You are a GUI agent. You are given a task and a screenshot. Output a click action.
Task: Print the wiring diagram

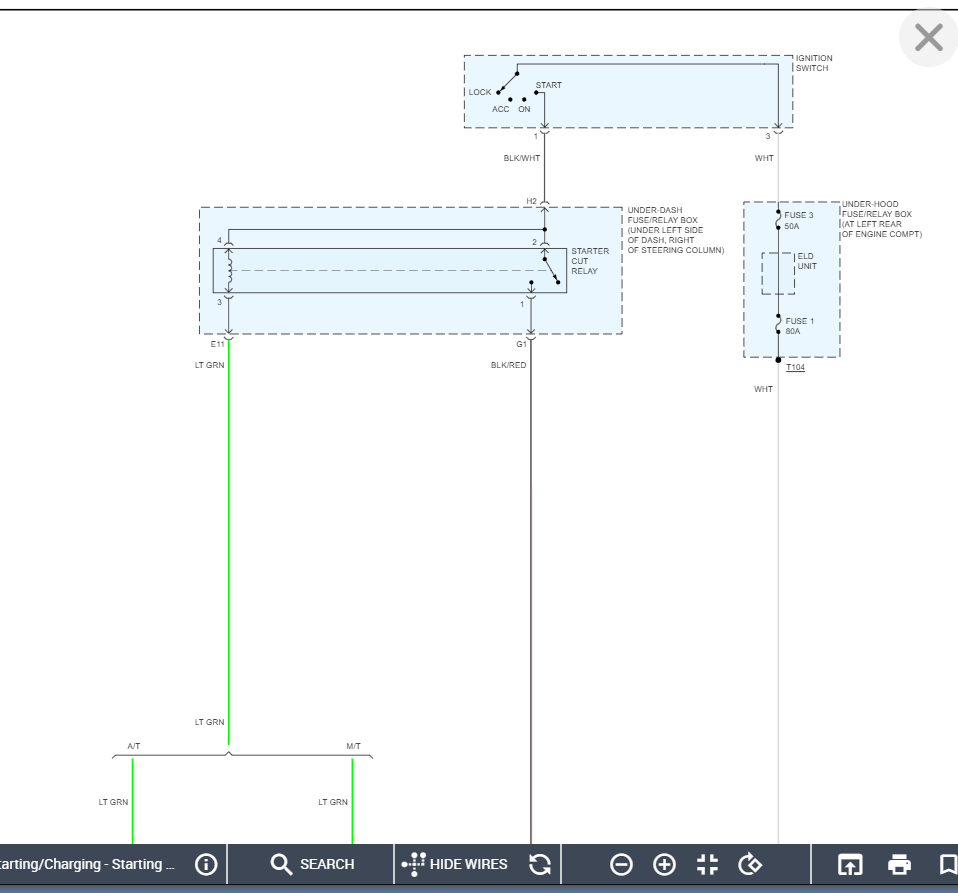pyautogui.click(x=900, y=864)
